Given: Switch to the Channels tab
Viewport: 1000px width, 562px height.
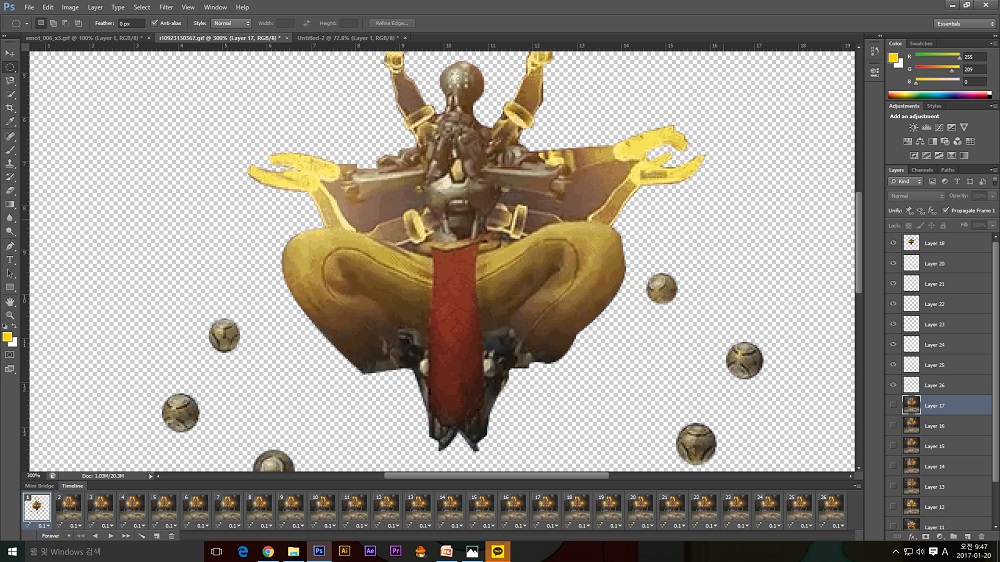Looking at the screenshot, I should pos(922,170).
